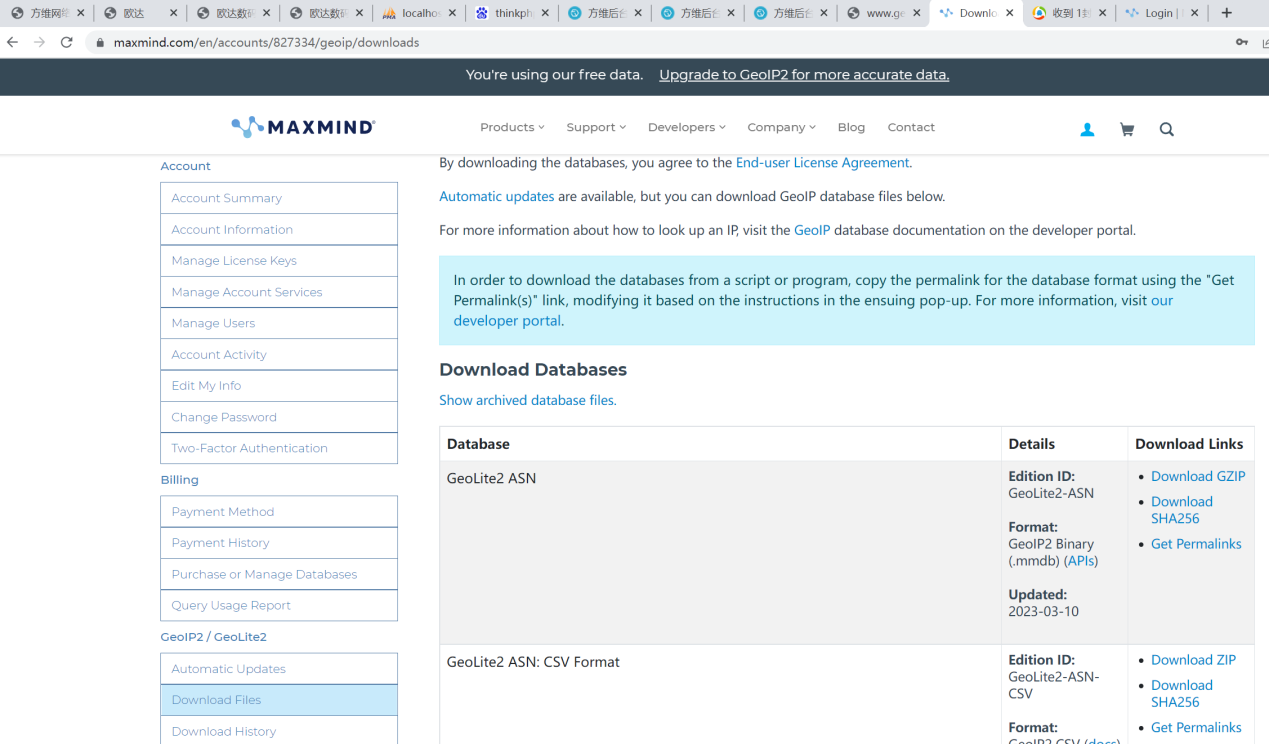This screenshot has height=744, width=1269.
Task: View Payment History
Action: [279, 542]
